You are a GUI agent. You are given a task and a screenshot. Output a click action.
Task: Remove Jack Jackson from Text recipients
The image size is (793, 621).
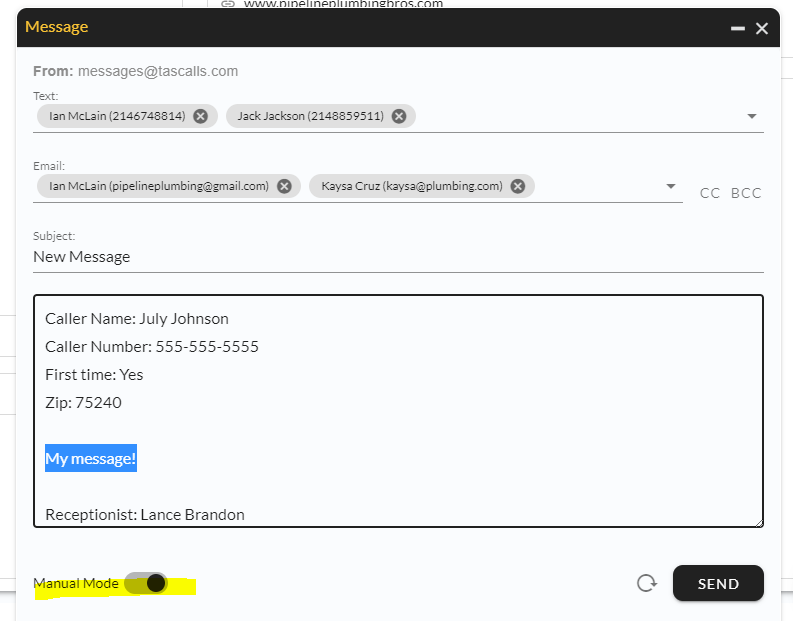pyautogui.click(x=399, y=116)
